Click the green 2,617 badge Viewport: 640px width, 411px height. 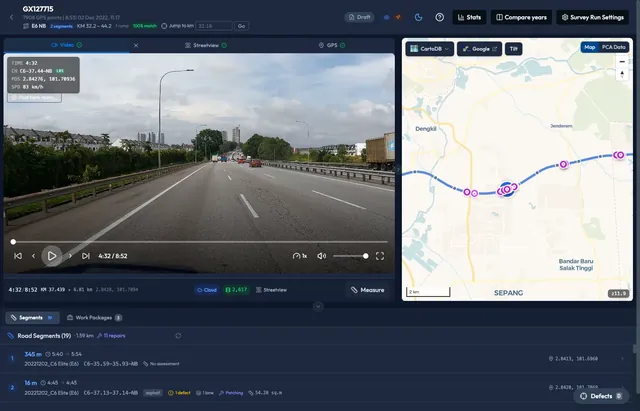pos(236,290)
